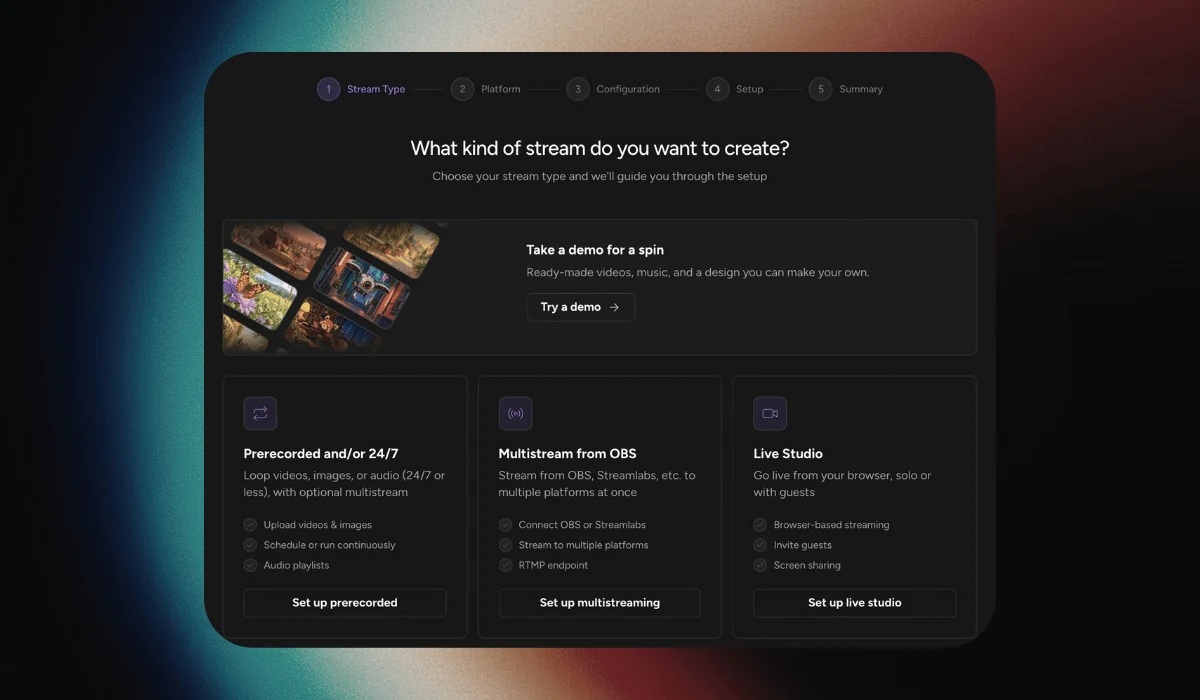
Task: Click the arrow in Try a demo button
Action: pos(614,307)
